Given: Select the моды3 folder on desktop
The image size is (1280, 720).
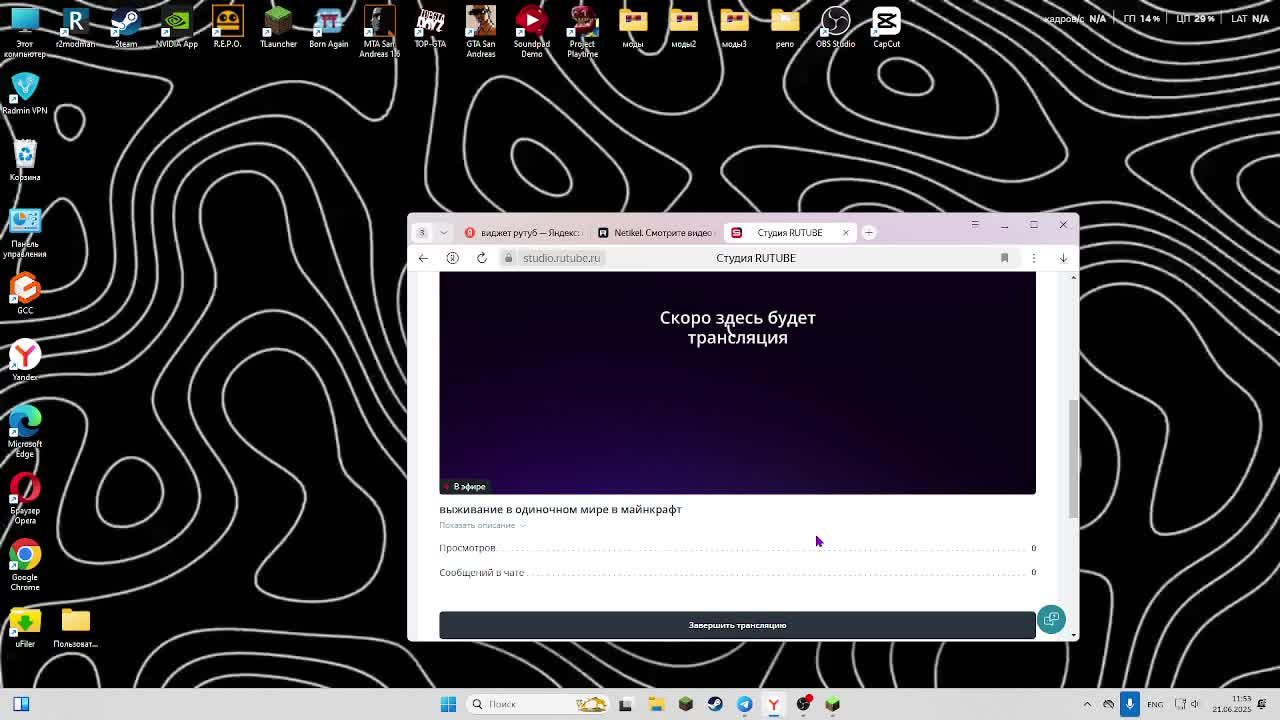Looking at the screenshot, I should click(x=734, y=28).
